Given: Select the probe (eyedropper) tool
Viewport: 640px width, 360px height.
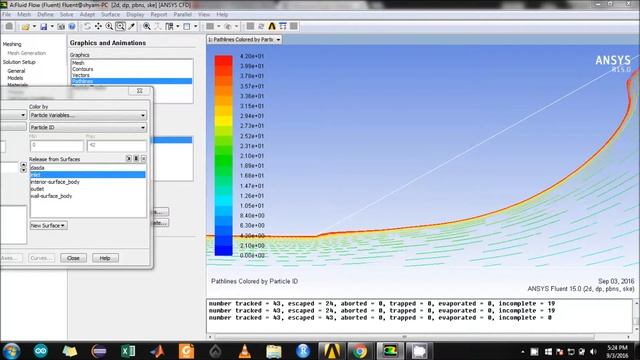Looking at the screenshot, I should click(131, 27).
